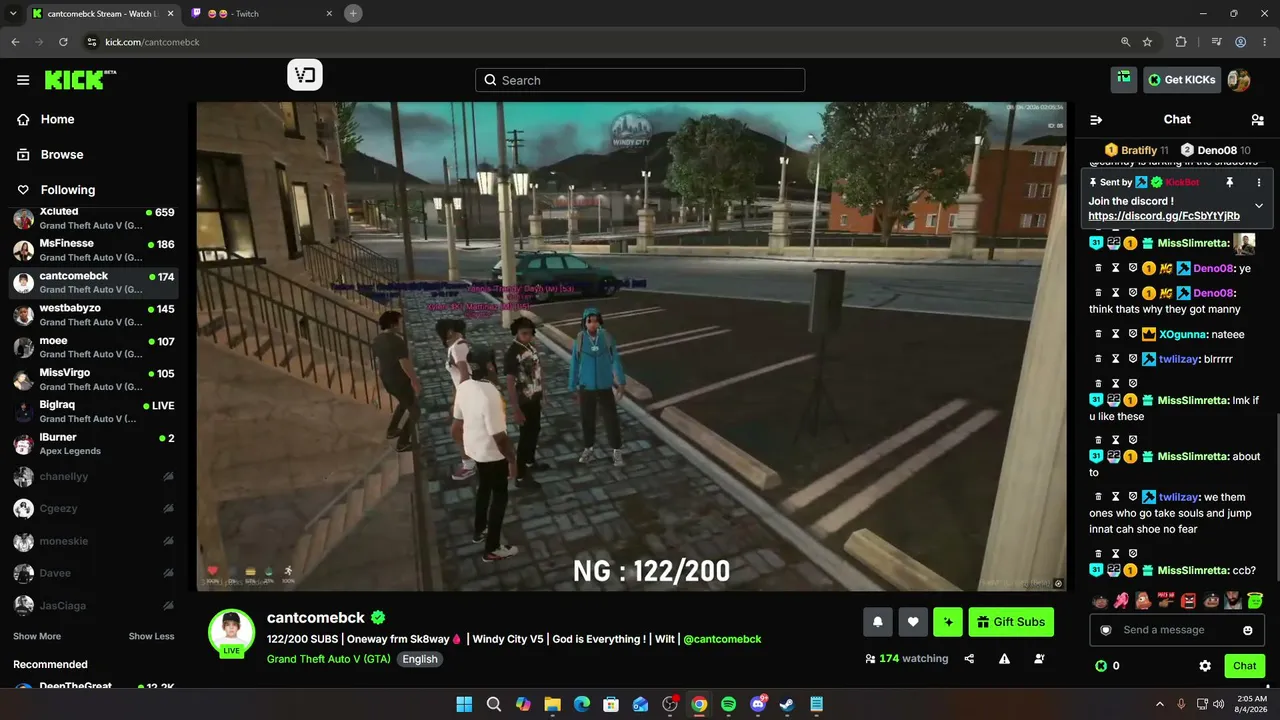
Task: Timeout XOgunna with hourglass icon
Action: tap(1115, 334)
